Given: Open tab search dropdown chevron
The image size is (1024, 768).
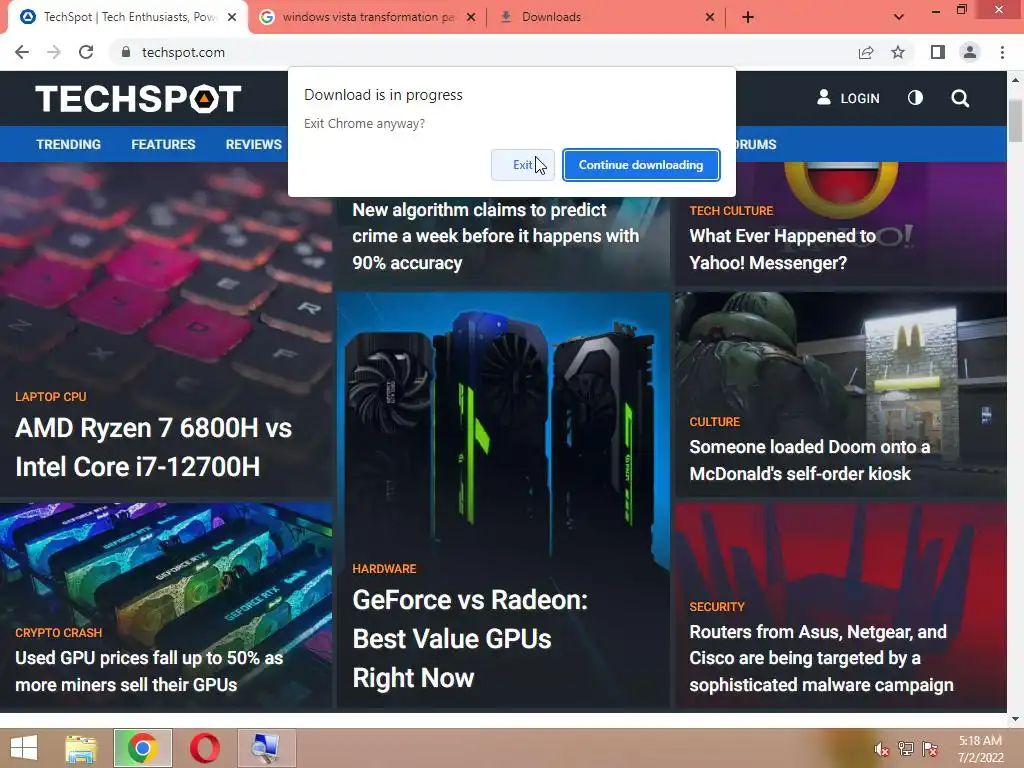Looking at the screenshot, I should [899, 17].
